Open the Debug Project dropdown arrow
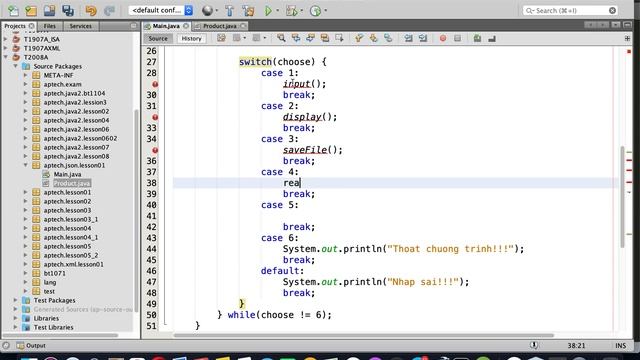This screenshot has height=360, width=640. coord(302,11)
